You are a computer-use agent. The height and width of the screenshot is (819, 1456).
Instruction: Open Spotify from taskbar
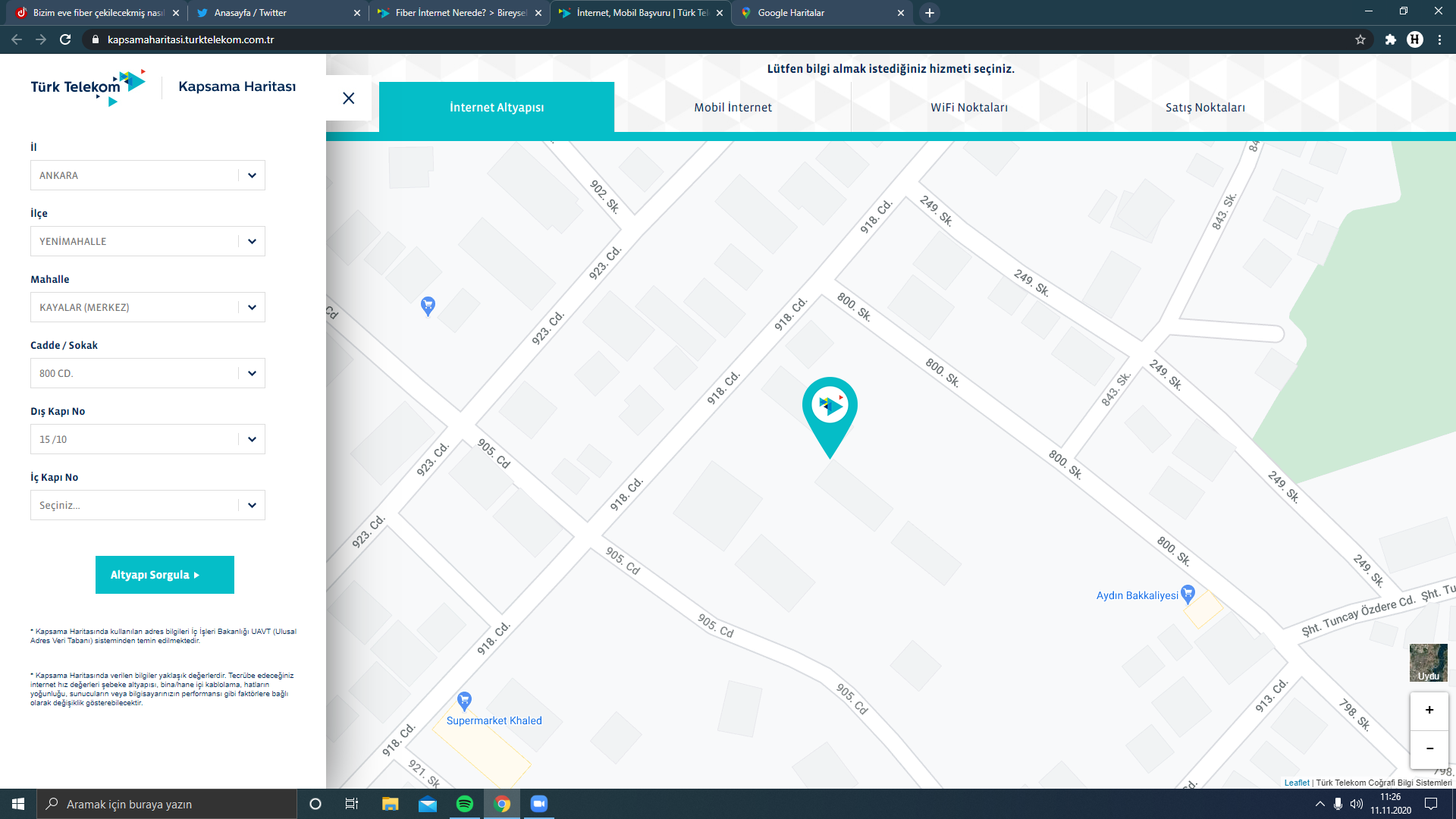pos(465,804)
